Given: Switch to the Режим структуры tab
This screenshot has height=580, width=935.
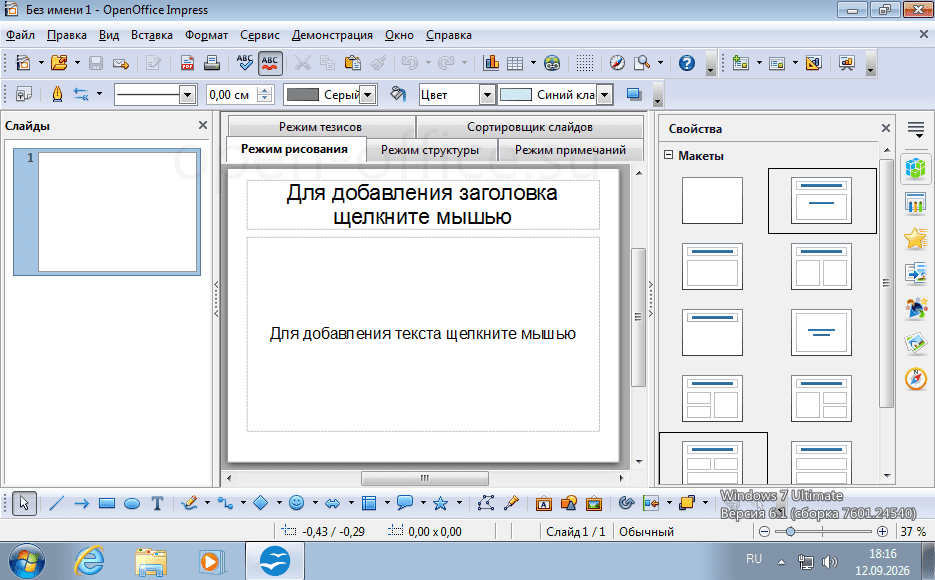Looking at the screenshot, I should click(x=430, y=150).
